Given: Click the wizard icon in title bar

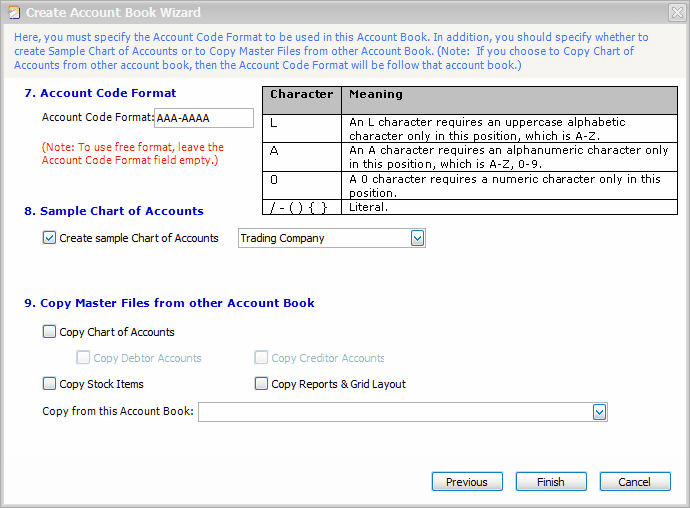Looking at the screenshot, I should (14, 13).
